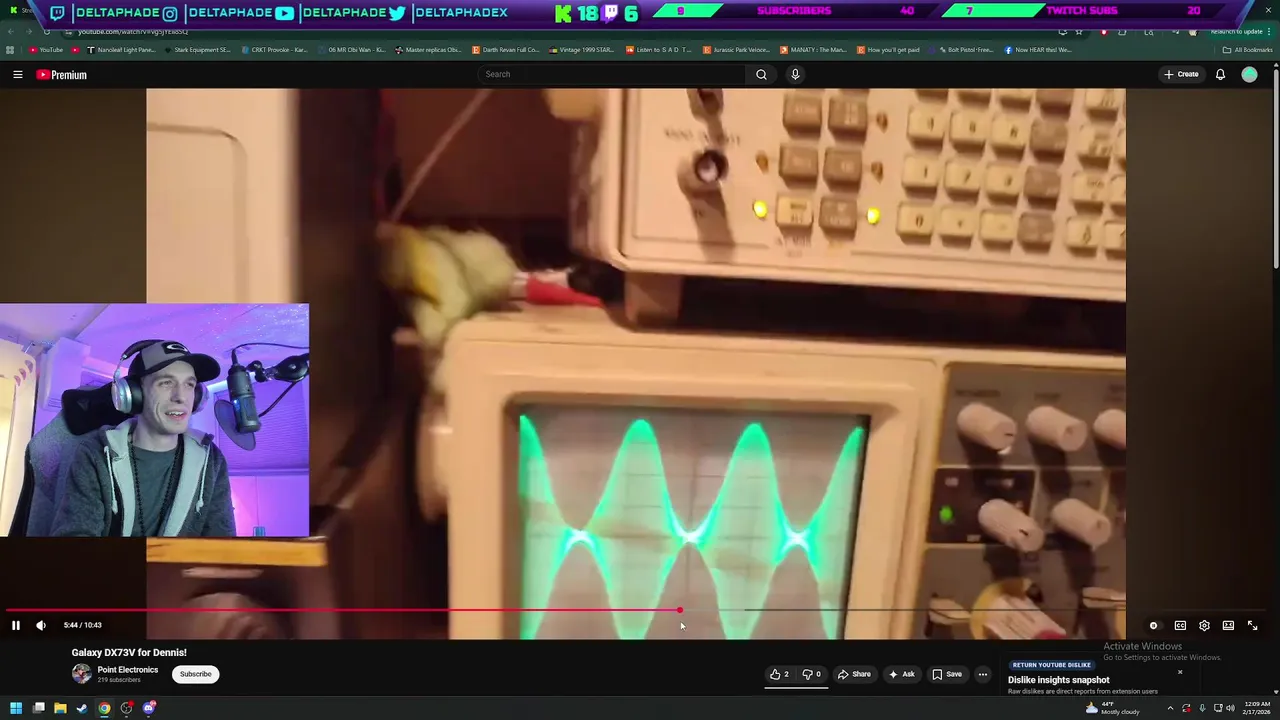This screenshot has width=1280, height=720.
Task: Expand hidden system tray icons
Action: coord(1170,709)
